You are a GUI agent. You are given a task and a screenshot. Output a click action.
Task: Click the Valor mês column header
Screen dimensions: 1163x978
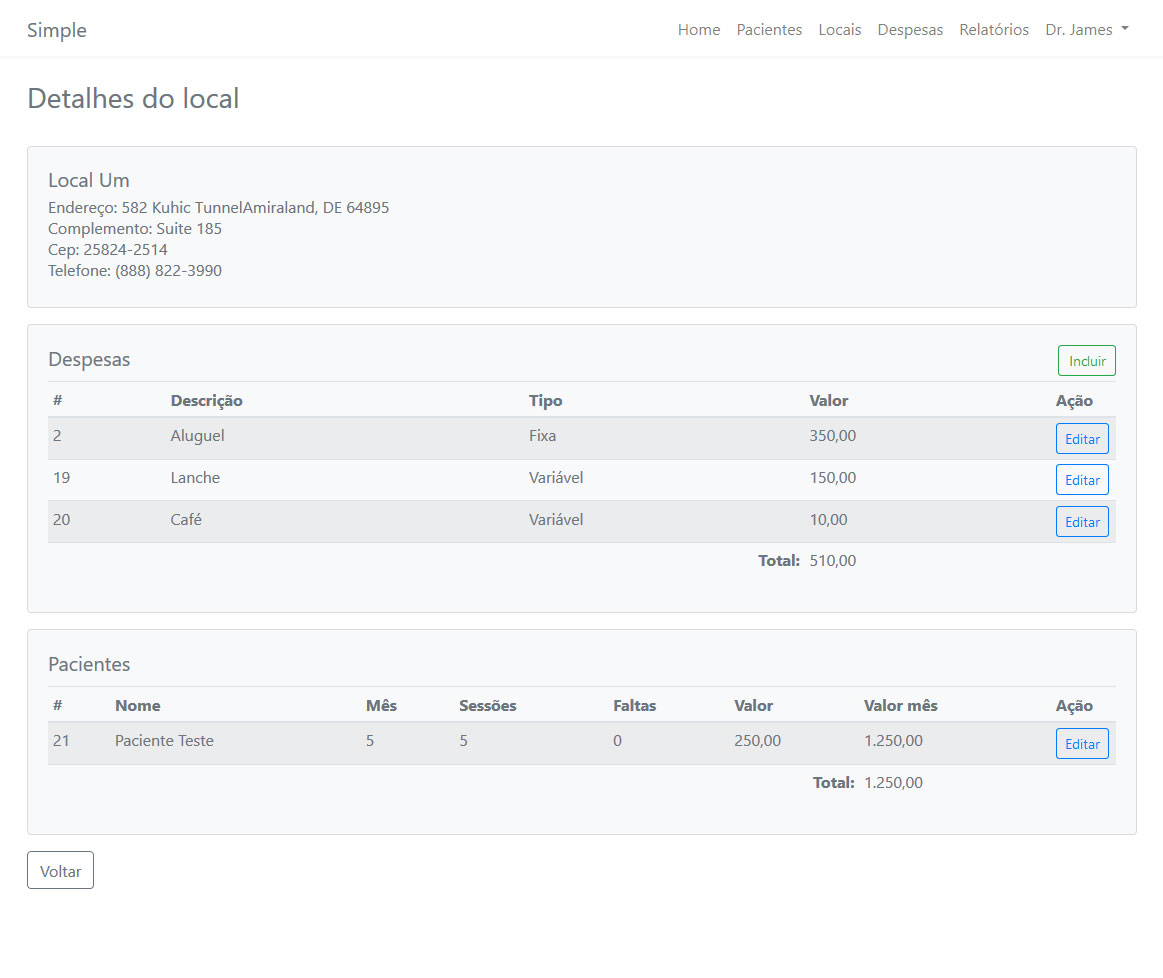click(900, 706)
